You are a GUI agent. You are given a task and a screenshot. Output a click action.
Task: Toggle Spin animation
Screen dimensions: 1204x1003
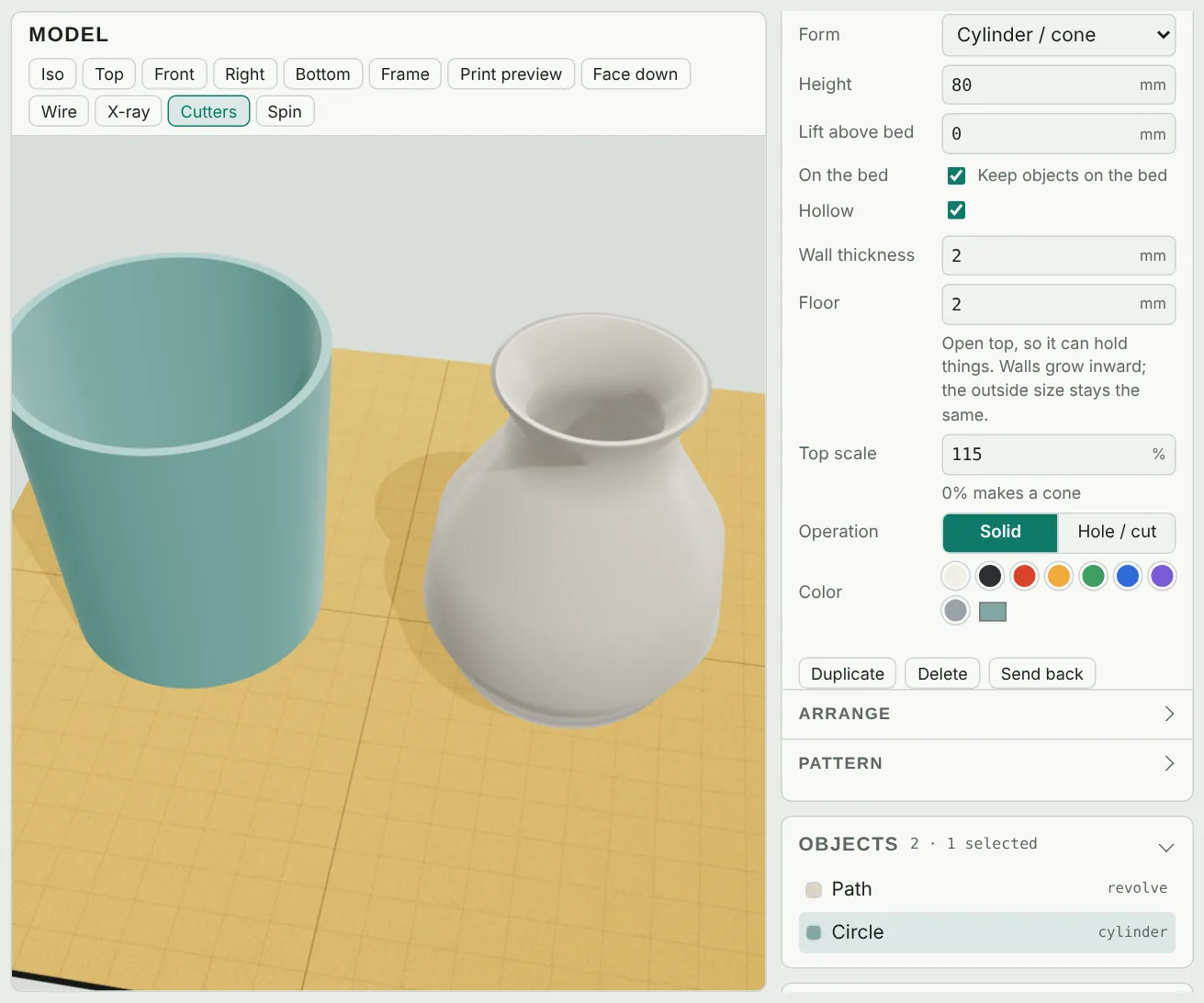pos(285,111)
